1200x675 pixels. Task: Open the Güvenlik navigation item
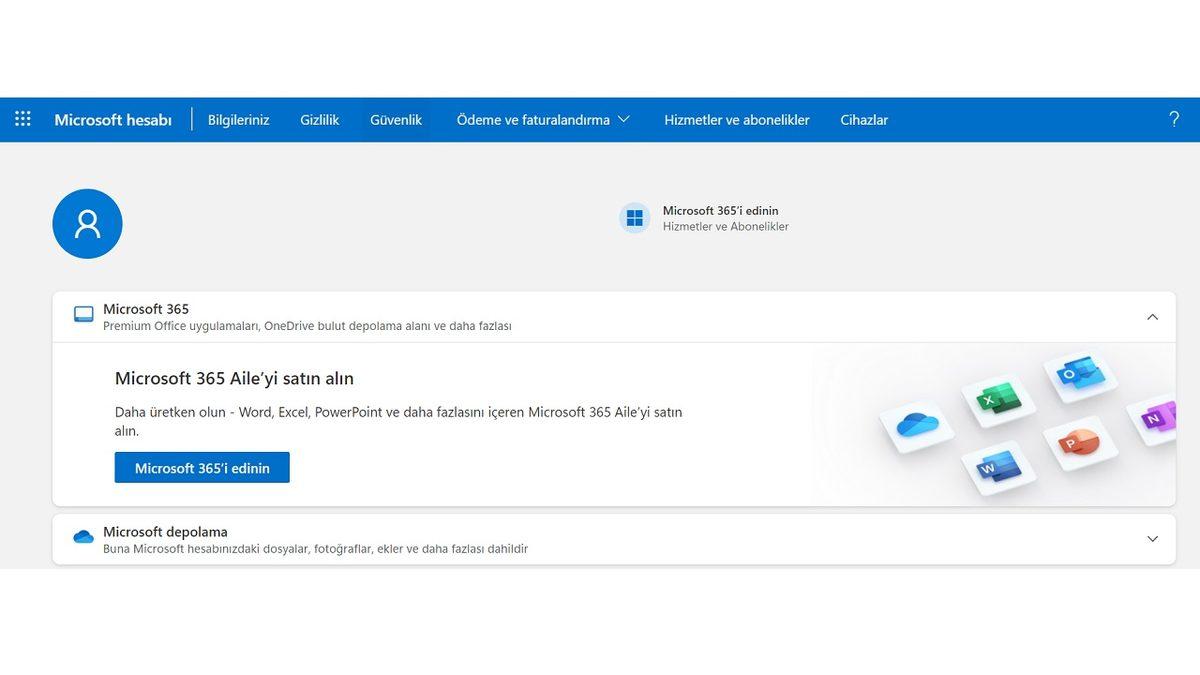point(395,119)
